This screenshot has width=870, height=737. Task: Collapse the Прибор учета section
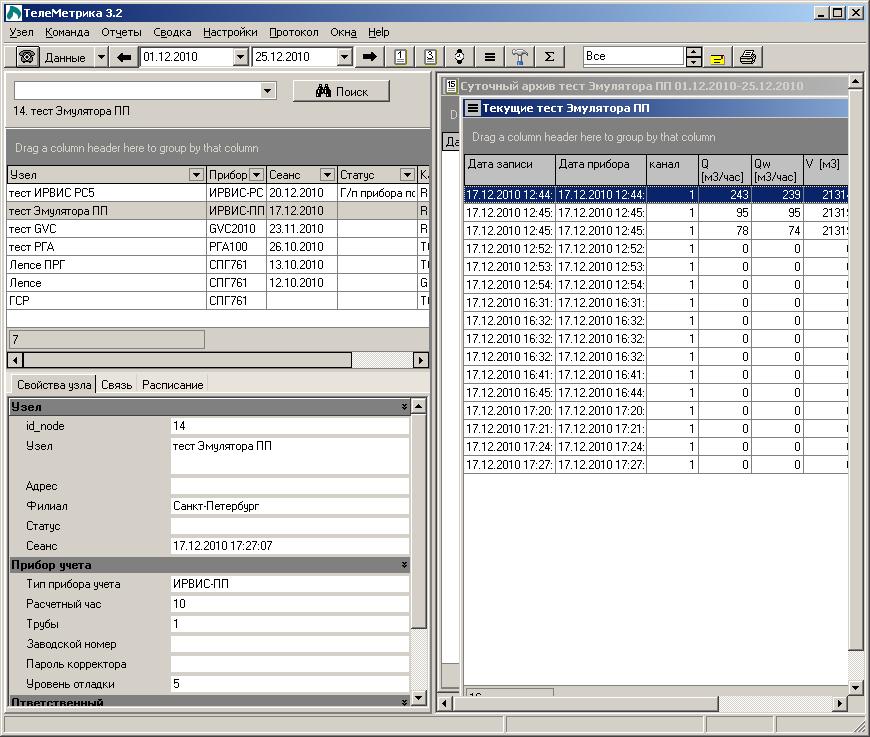point(404,565)
